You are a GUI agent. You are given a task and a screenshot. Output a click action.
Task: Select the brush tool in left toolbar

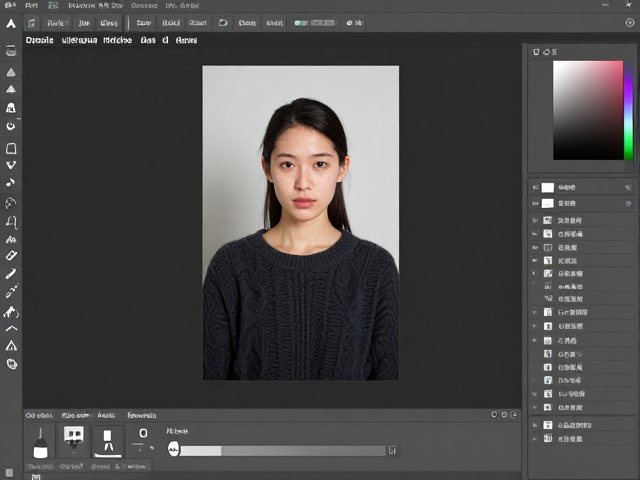(x=11, y=273)
